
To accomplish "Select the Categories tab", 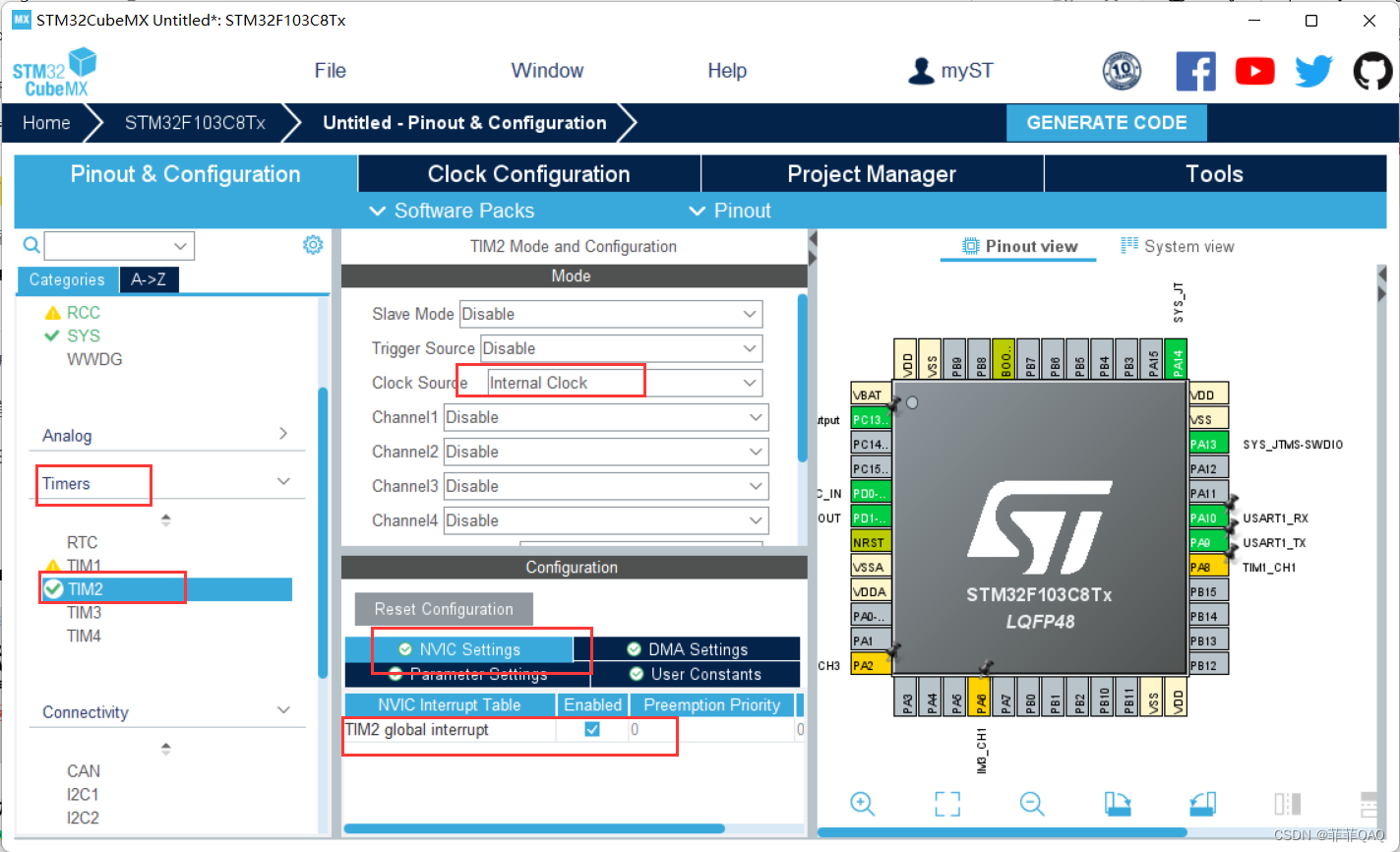I will tap(67, 279).
